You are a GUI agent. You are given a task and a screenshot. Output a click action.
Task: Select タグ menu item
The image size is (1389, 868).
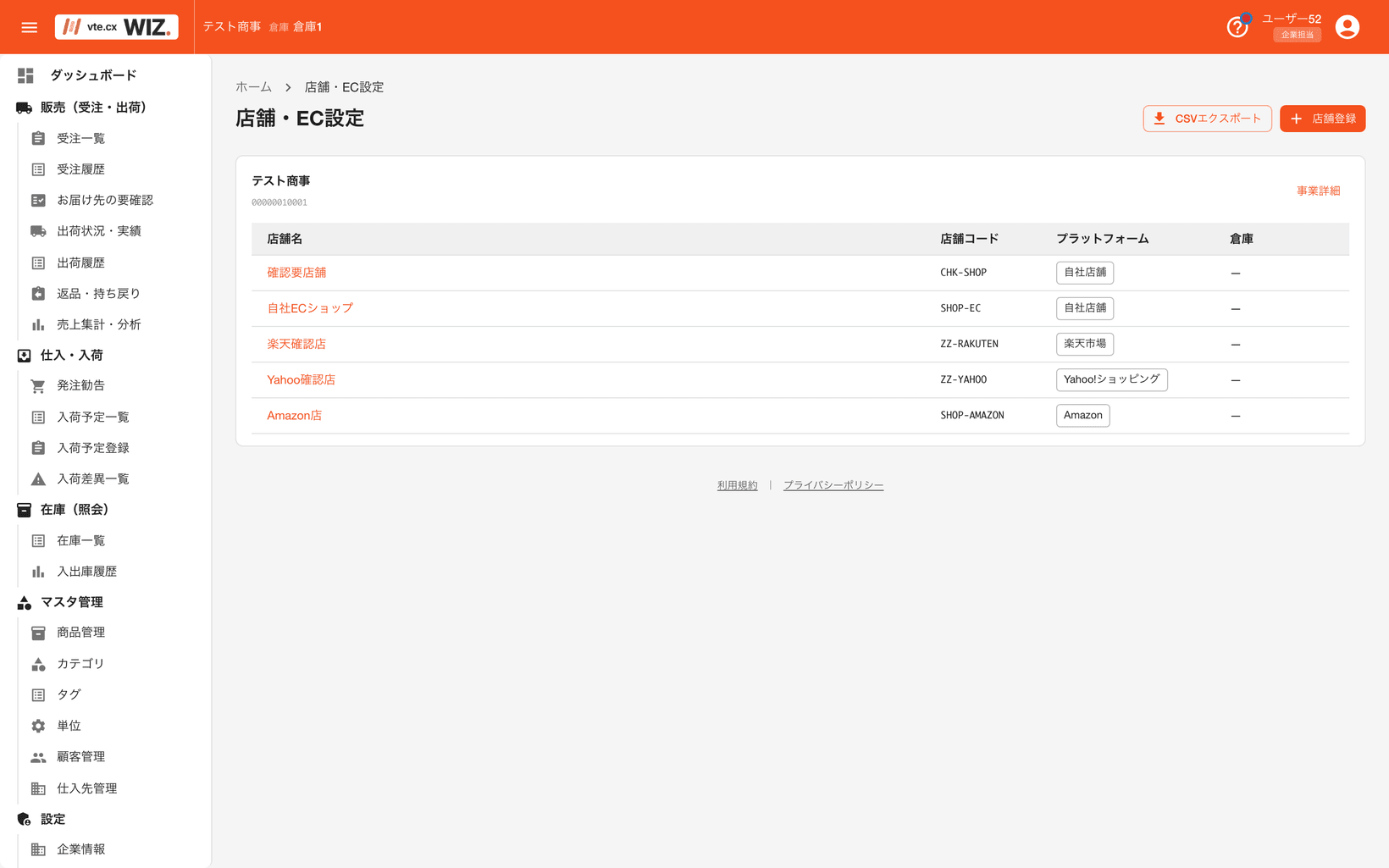tap(69, 694)
